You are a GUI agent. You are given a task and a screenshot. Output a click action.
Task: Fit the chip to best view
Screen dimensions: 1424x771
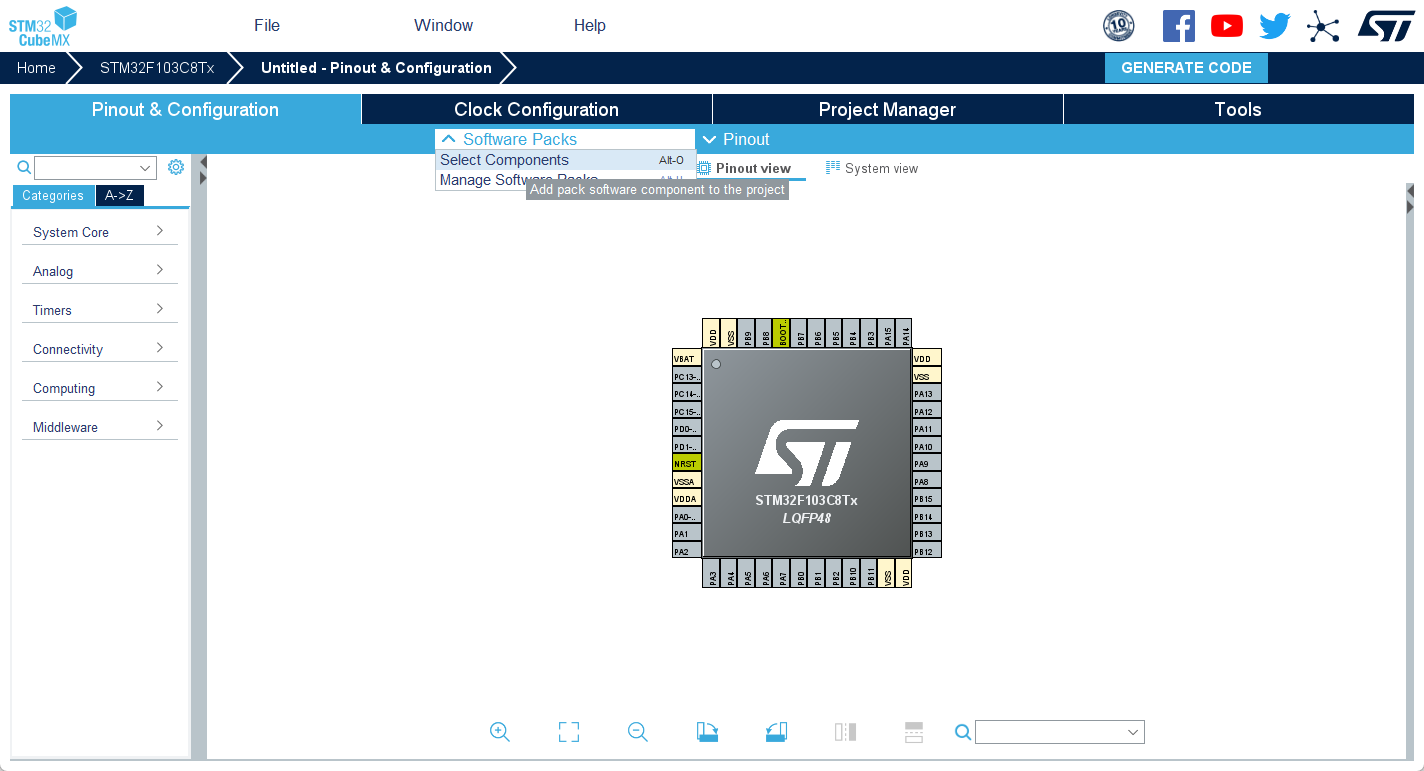568,731
